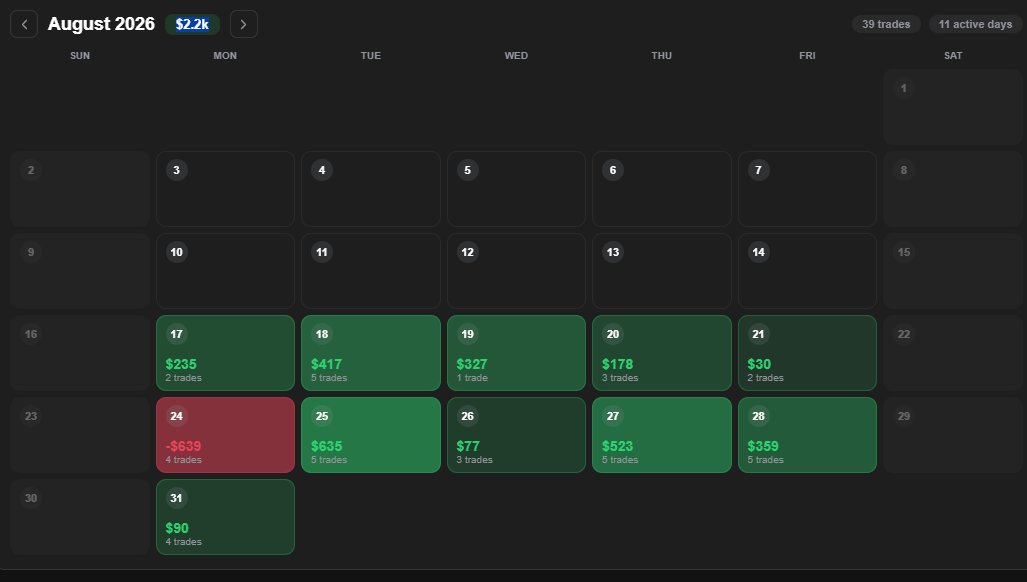Click the $30 profit value
The width and height of the screenshot is (1027, 582).
coord(759,364)
